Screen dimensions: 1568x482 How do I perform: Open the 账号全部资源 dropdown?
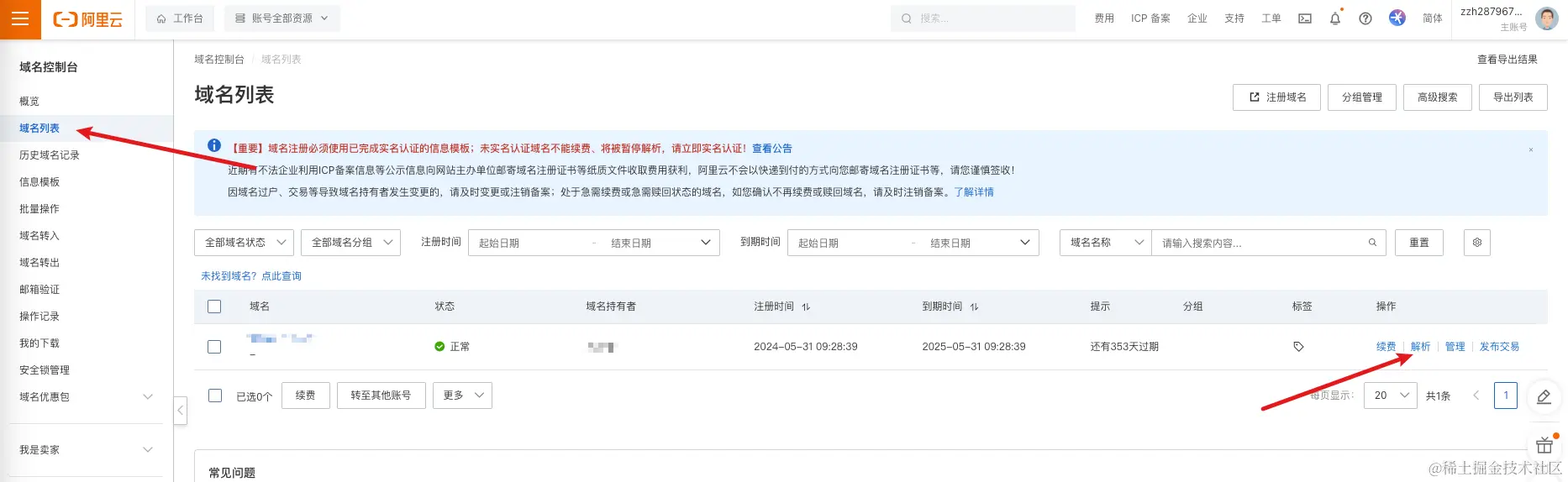point(282,18)
